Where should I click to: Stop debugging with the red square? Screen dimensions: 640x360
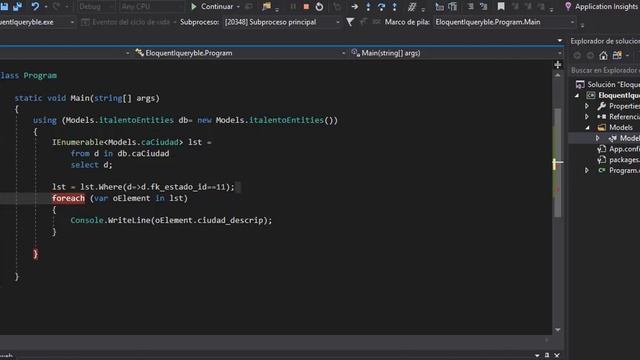click(x=306, y=7)
